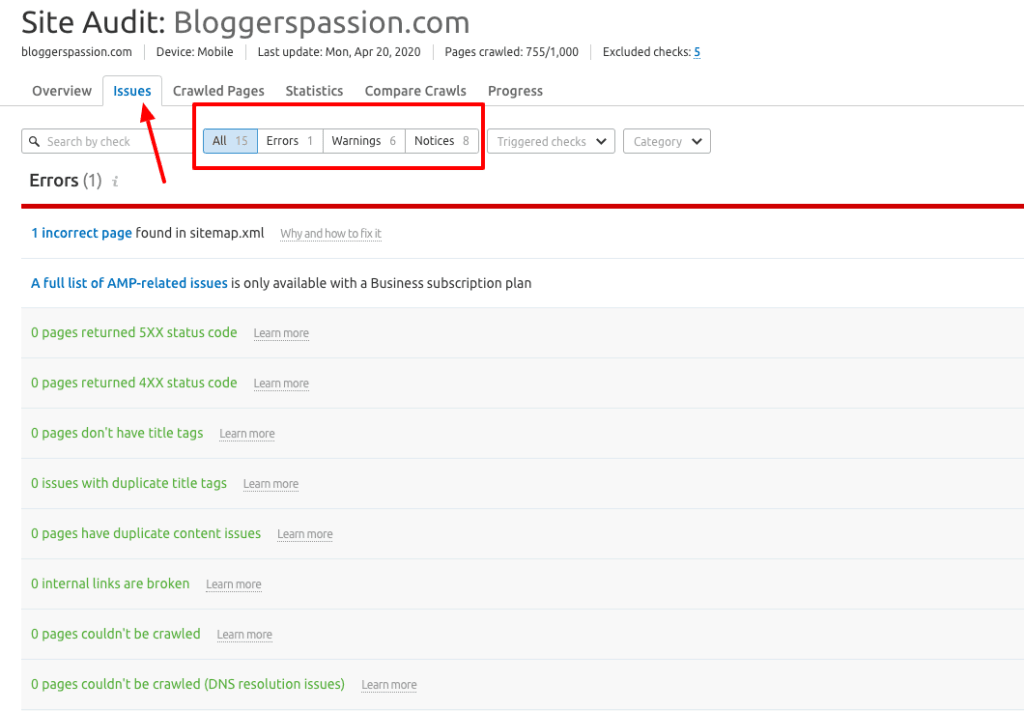
Task: Click 0 pages returned 5XX status code
Action: (x=134, y=332)
